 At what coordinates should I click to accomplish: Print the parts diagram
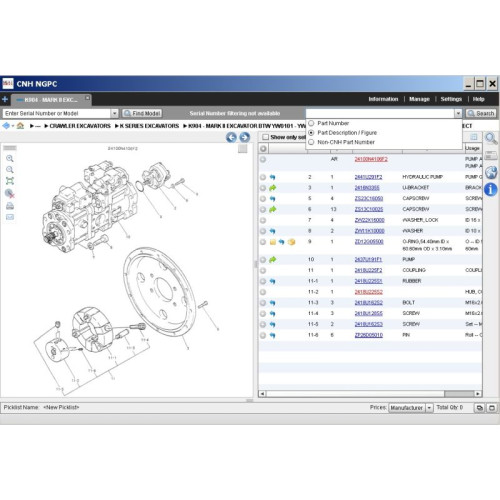click(x=10, y=206)
